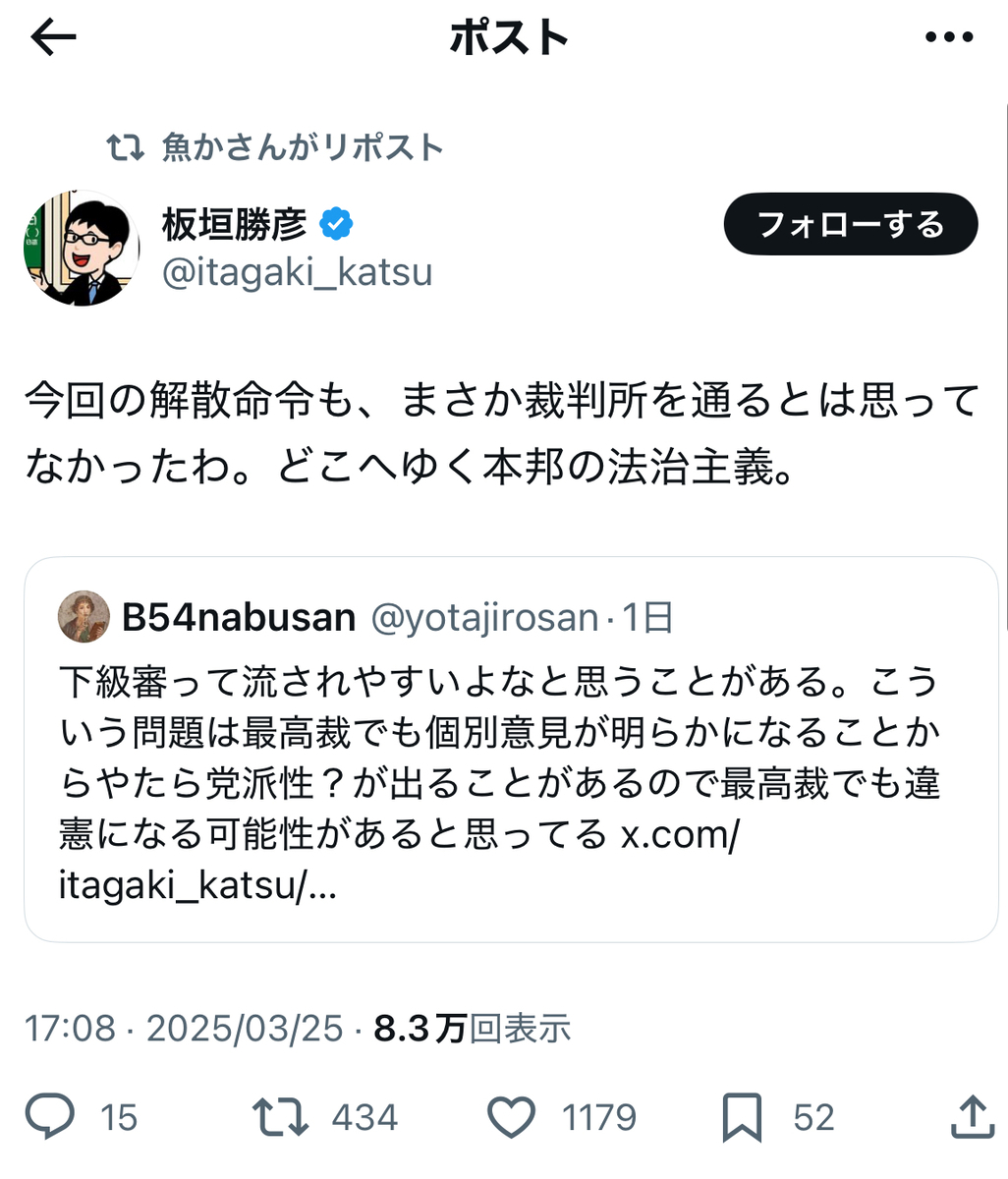Screen dimensions: 1008x1179
Task: Tap the 魚かさんがリポスト label
Action: pyautogui.click(x=303, y=148)
